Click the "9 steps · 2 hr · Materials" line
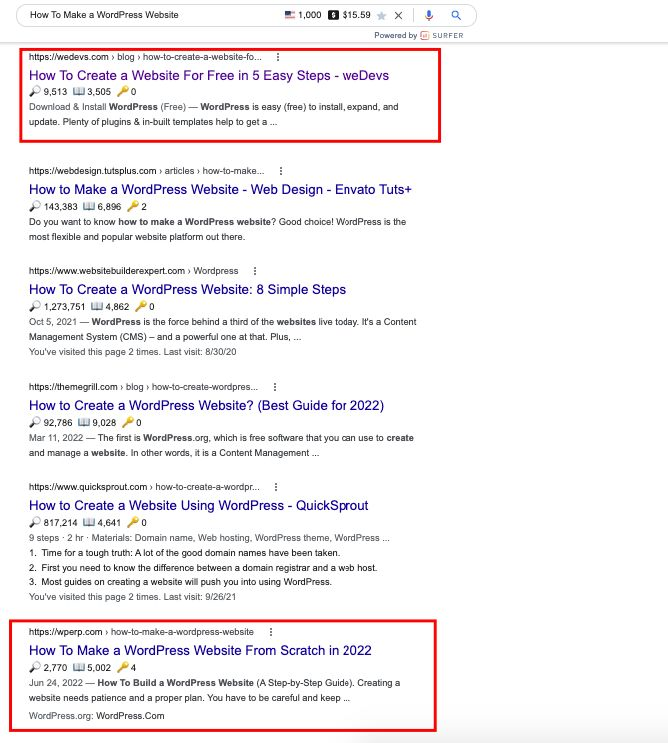This screenshot has height=743, width=668. point(209,538)
